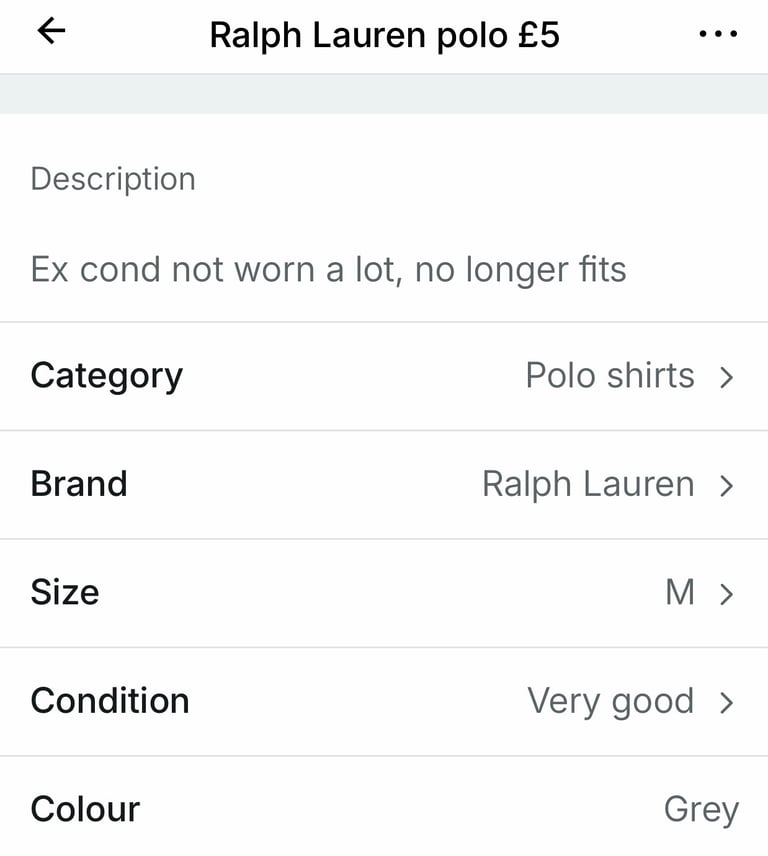The width and height of the screenshot is (768, 856).
Task: Open the Colour row
Action: [x=85, y=808]
